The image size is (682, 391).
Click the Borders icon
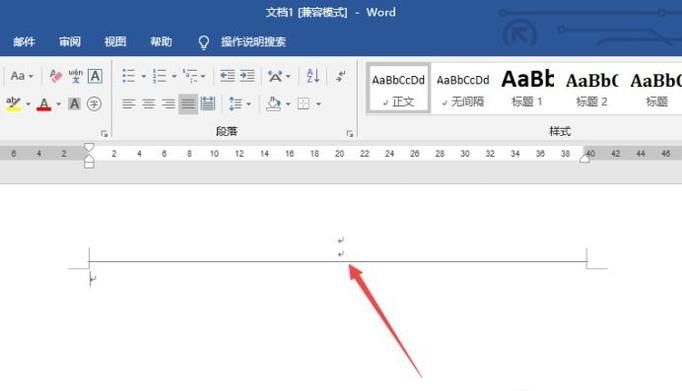[304, 104]
